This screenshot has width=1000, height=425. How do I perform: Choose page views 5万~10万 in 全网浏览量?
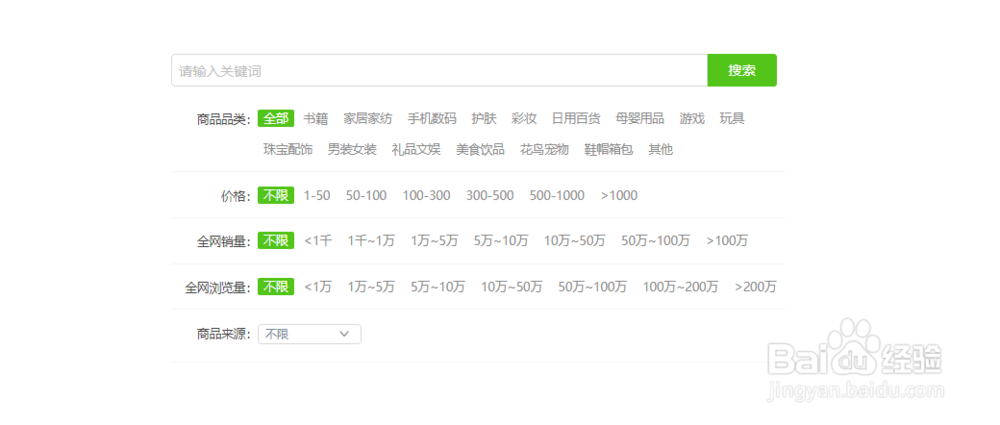tap(438, 287)
